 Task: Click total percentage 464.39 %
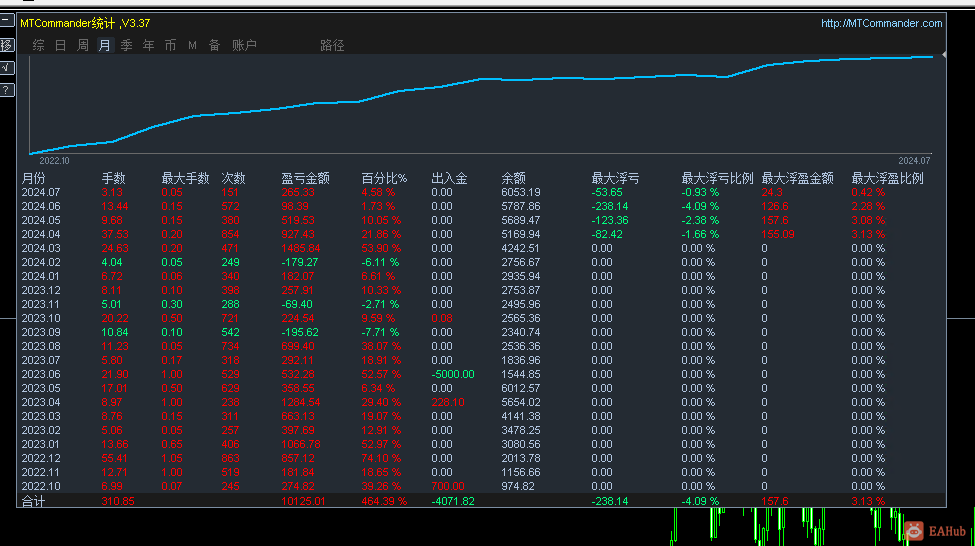(384, 501)
